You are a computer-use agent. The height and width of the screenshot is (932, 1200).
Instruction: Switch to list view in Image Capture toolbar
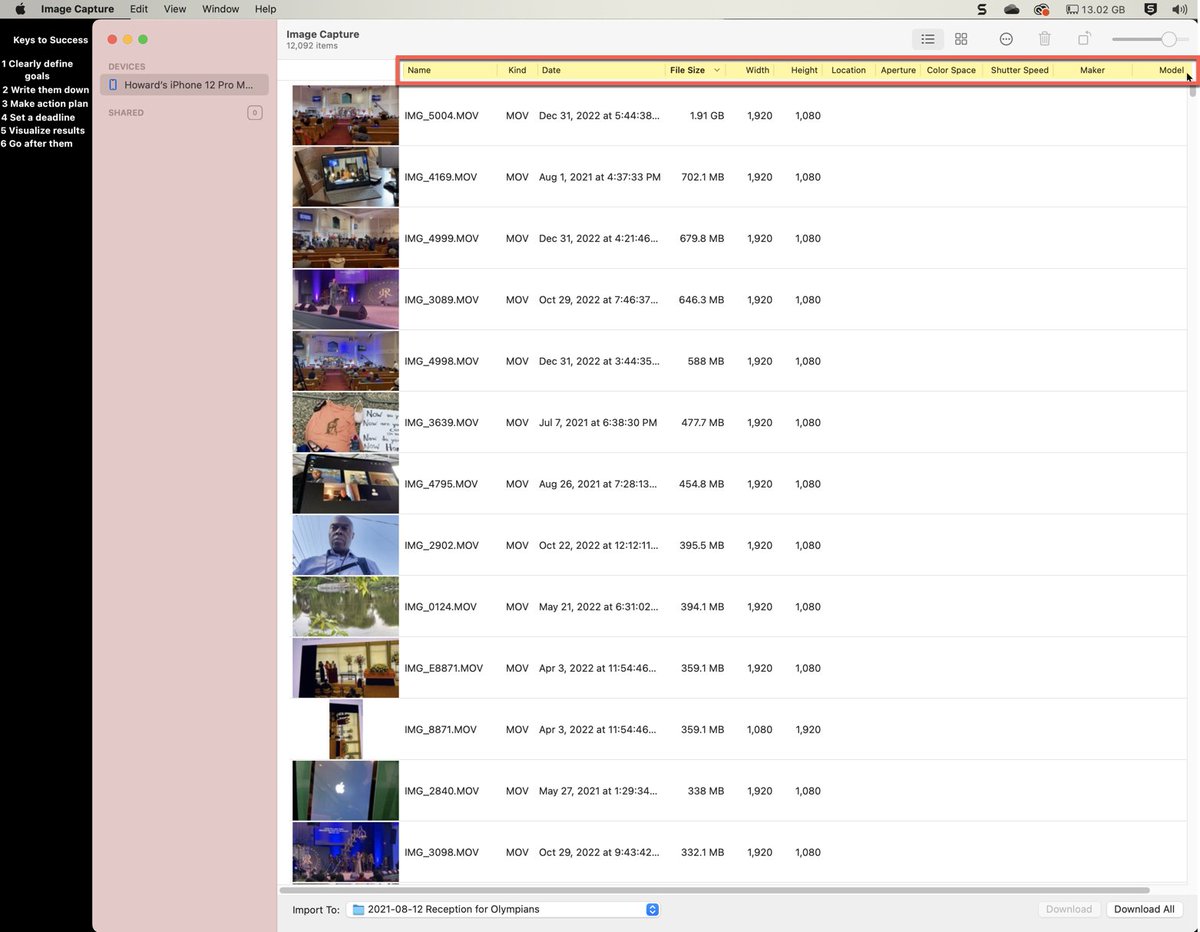pyautogui.click(x=927, y=39)
